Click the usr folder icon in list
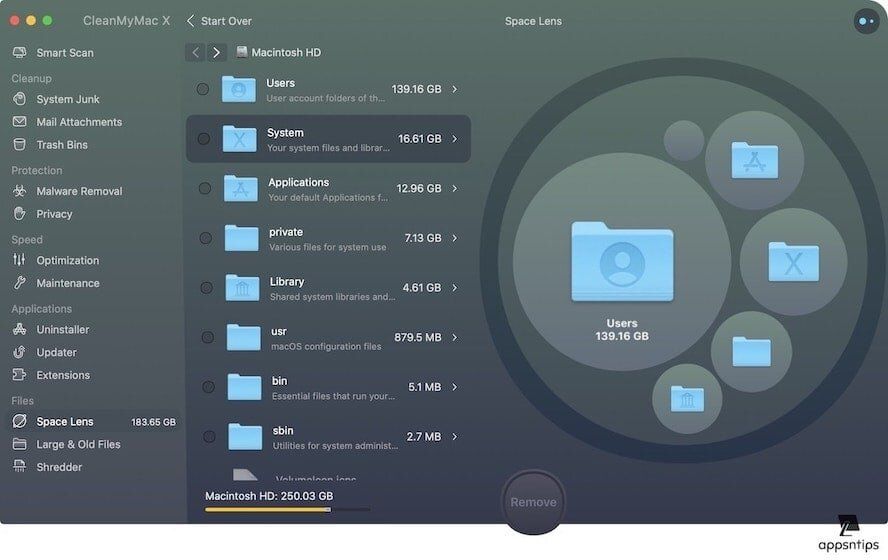888x560 pixels. (243, 337)
